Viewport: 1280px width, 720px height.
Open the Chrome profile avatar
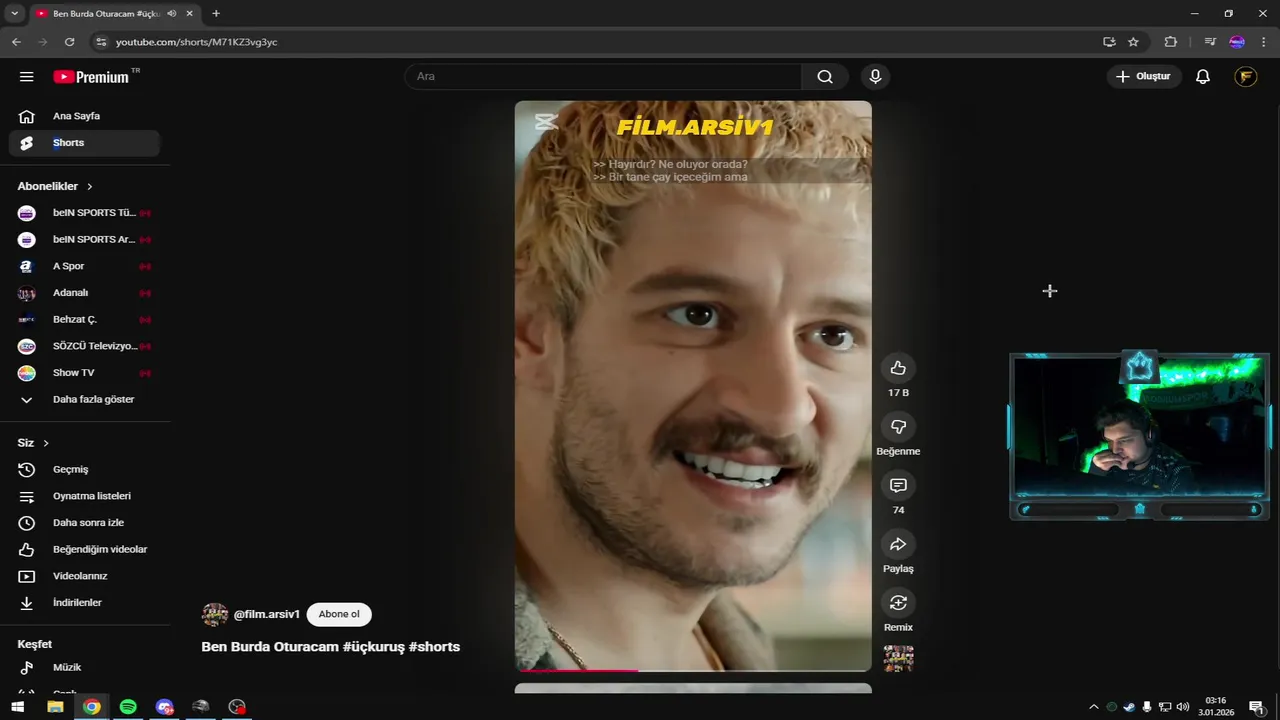(1237, 42)
